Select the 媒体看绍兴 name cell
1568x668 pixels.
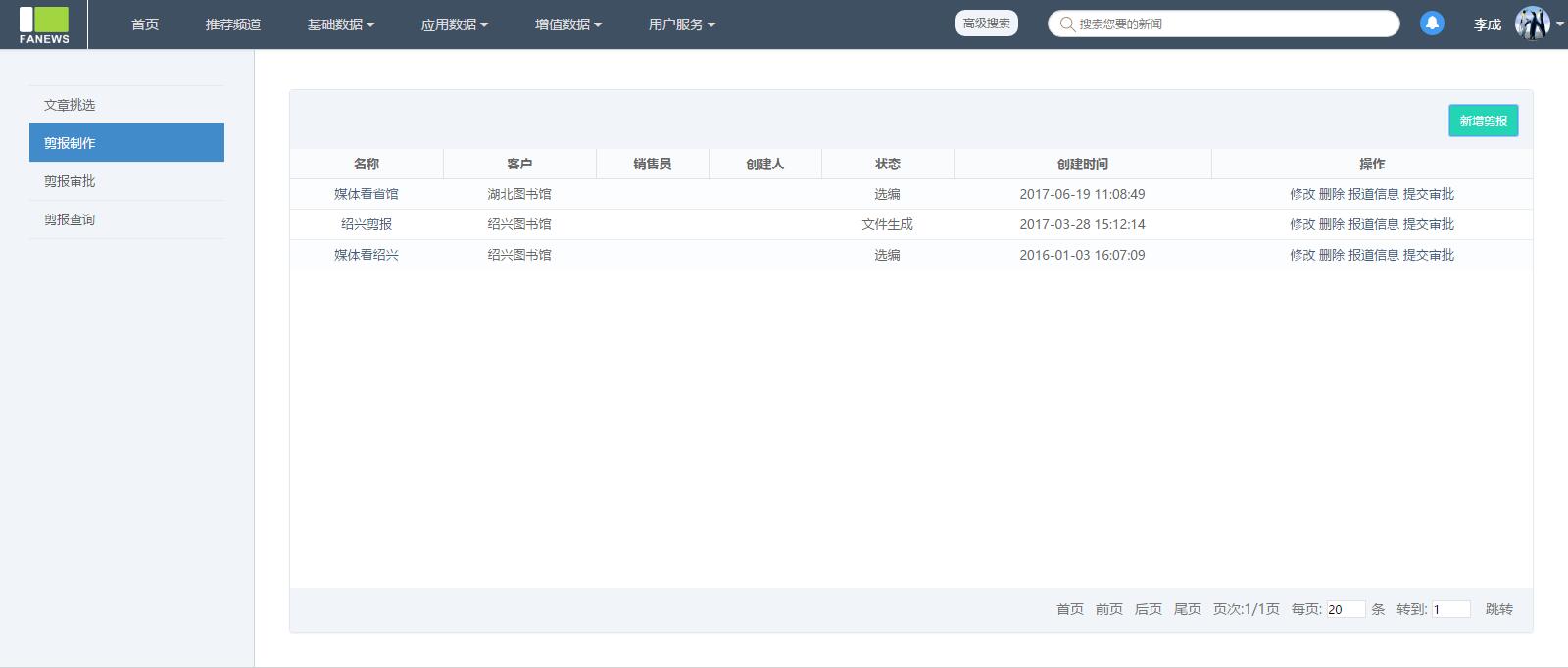tap(367, 255)
